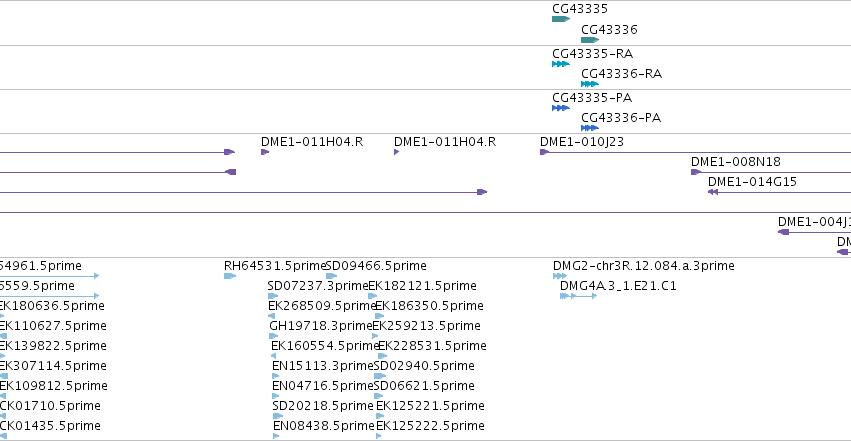Click the EK180636.5prime label

point(52,306)
